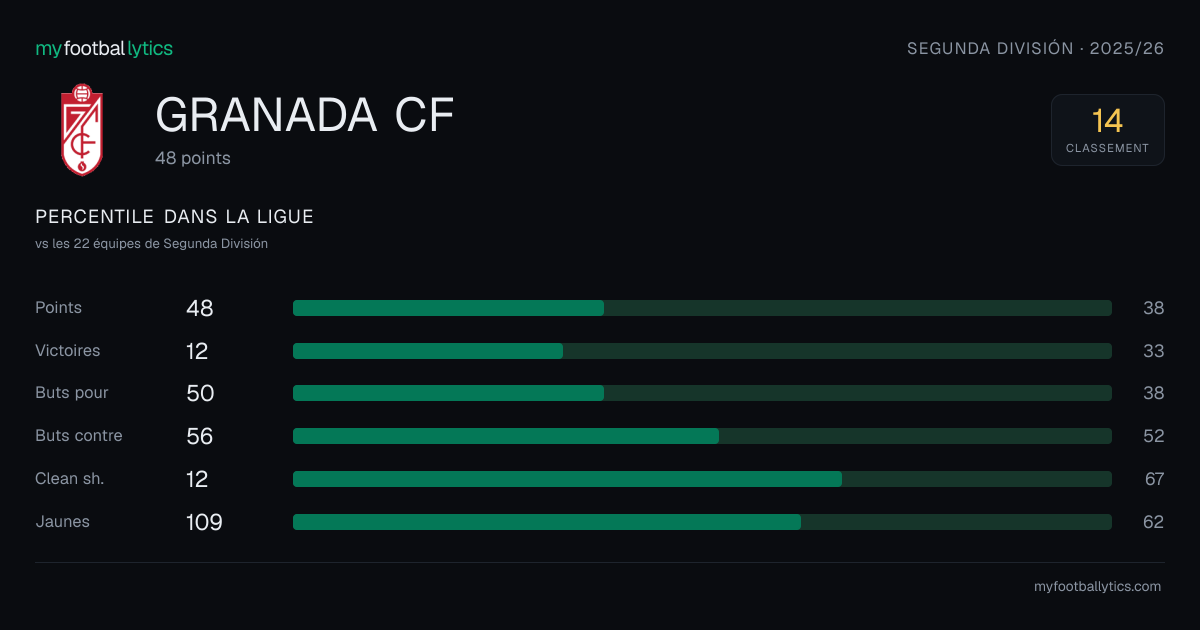
Task: Click the Jaunes value 109
Action: tap(204, 522)
